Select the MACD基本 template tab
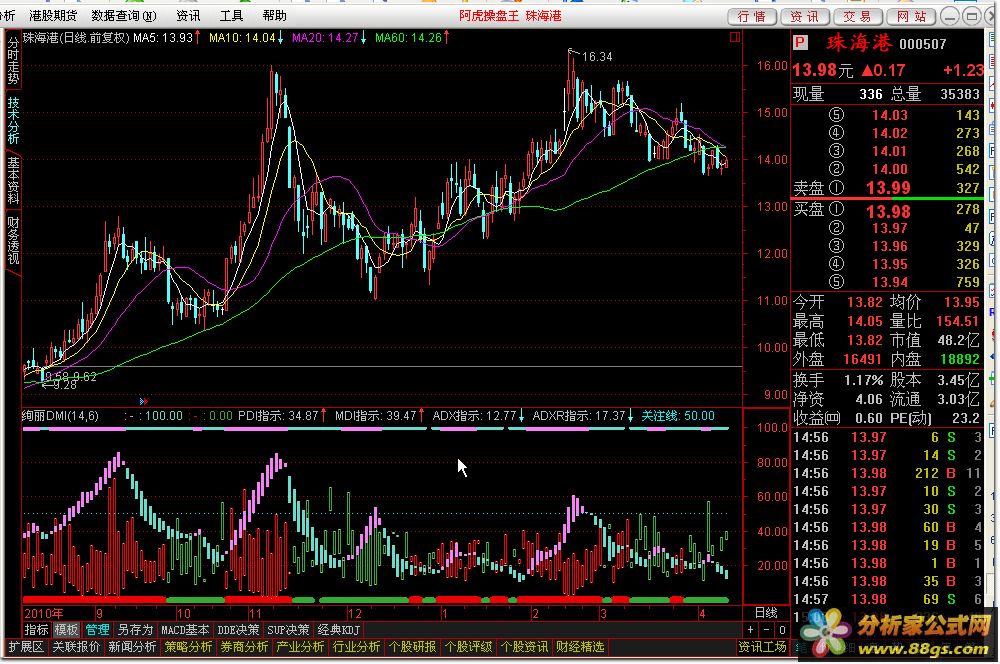This screenshot has height=664, width=1000. (x=185, y=630)
